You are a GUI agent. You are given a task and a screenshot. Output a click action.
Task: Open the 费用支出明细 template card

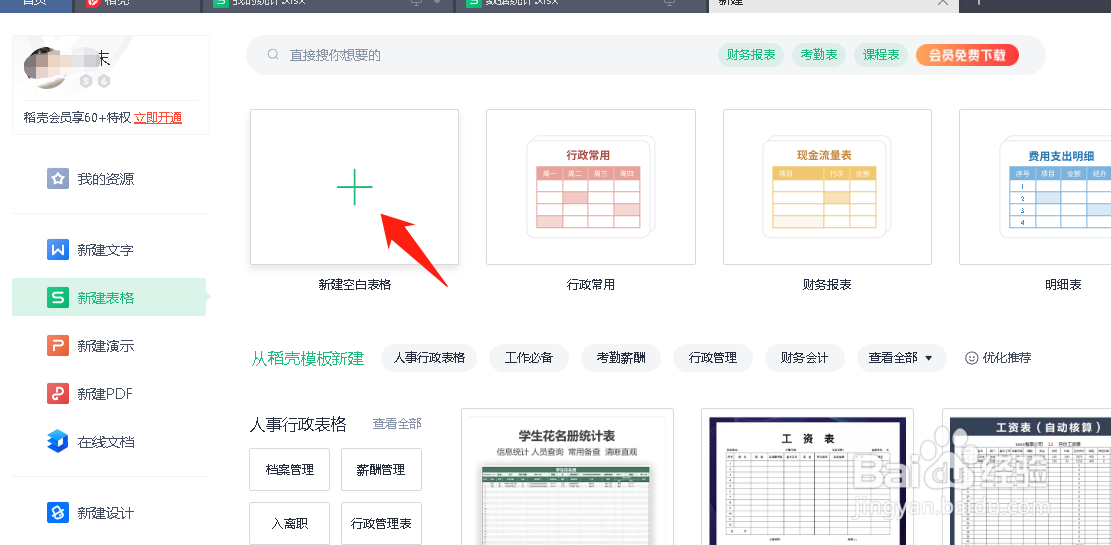point(1035,187)
